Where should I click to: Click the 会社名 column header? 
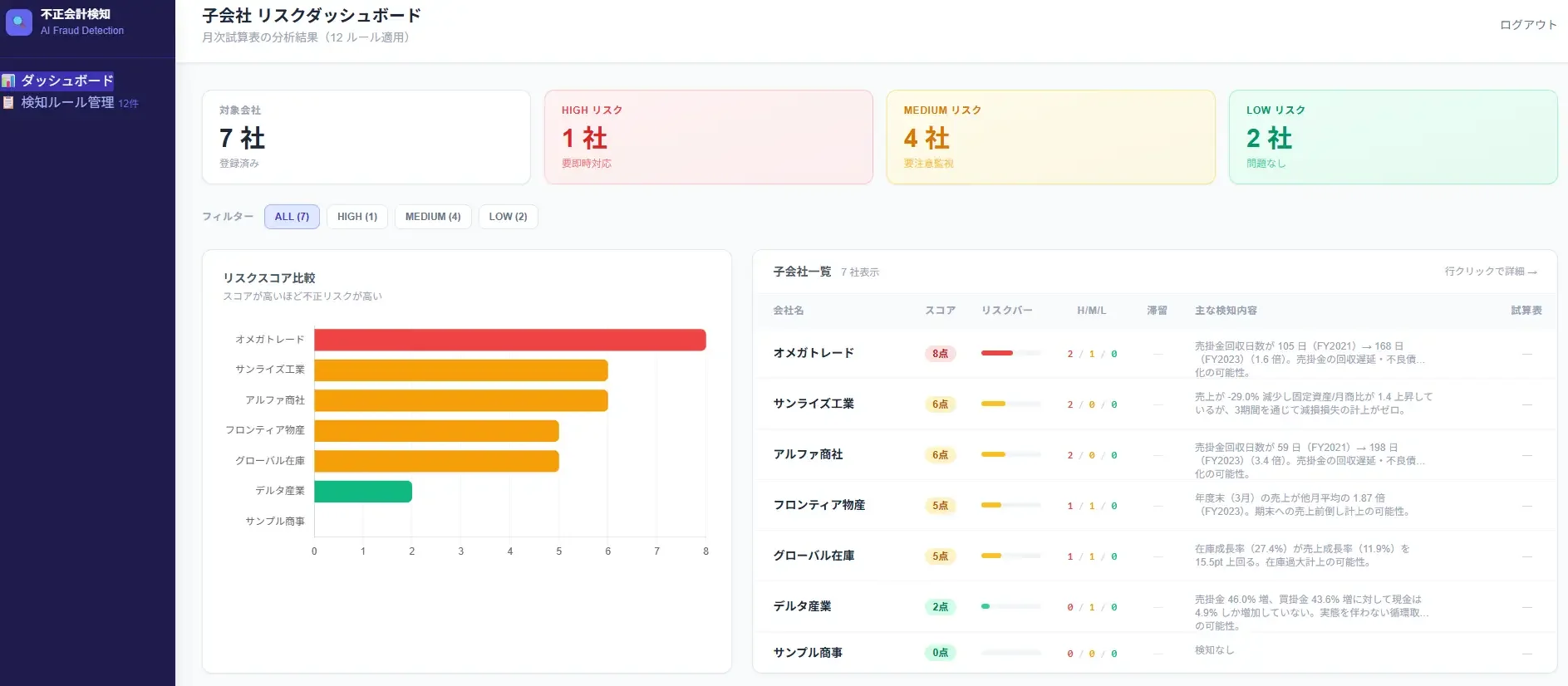pyautogui.click(x=789, y=311)
